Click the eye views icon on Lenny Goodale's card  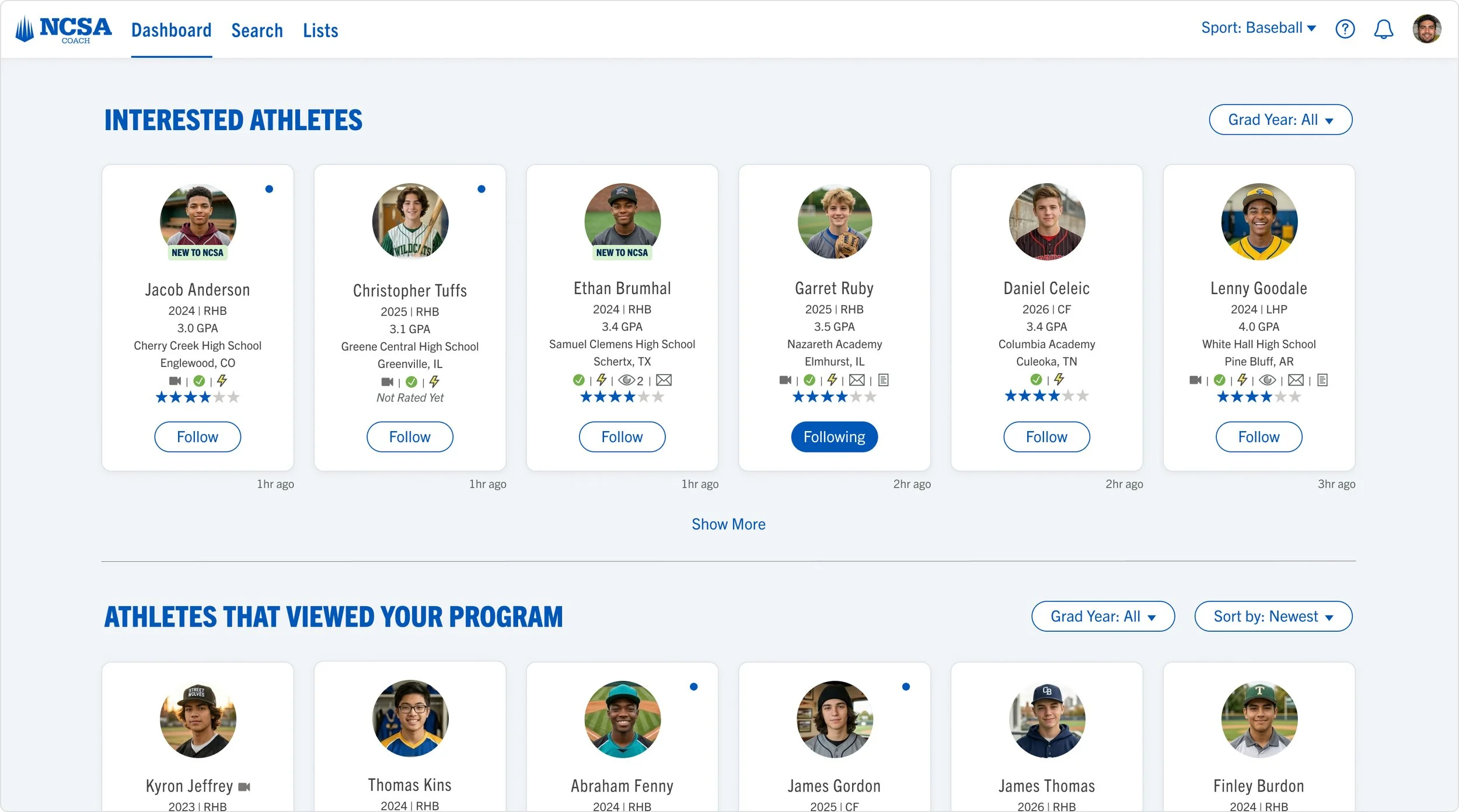(x=1267, y=380)
